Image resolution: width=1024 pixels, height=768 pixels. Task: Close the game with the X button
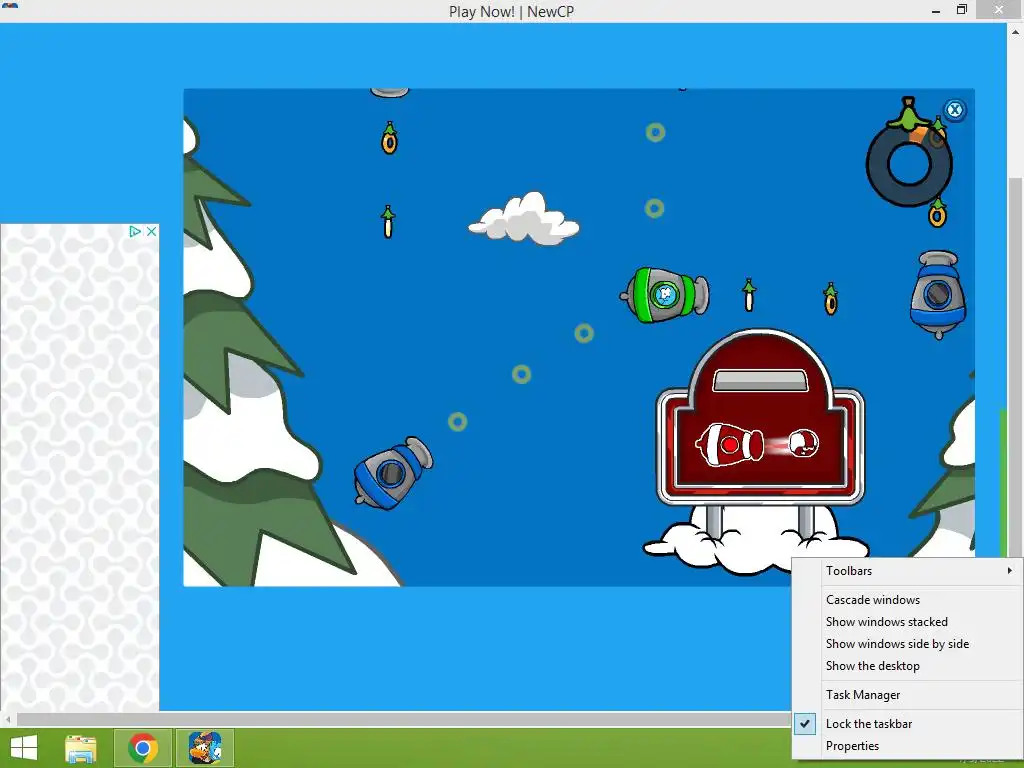click(x=954, y=110)
